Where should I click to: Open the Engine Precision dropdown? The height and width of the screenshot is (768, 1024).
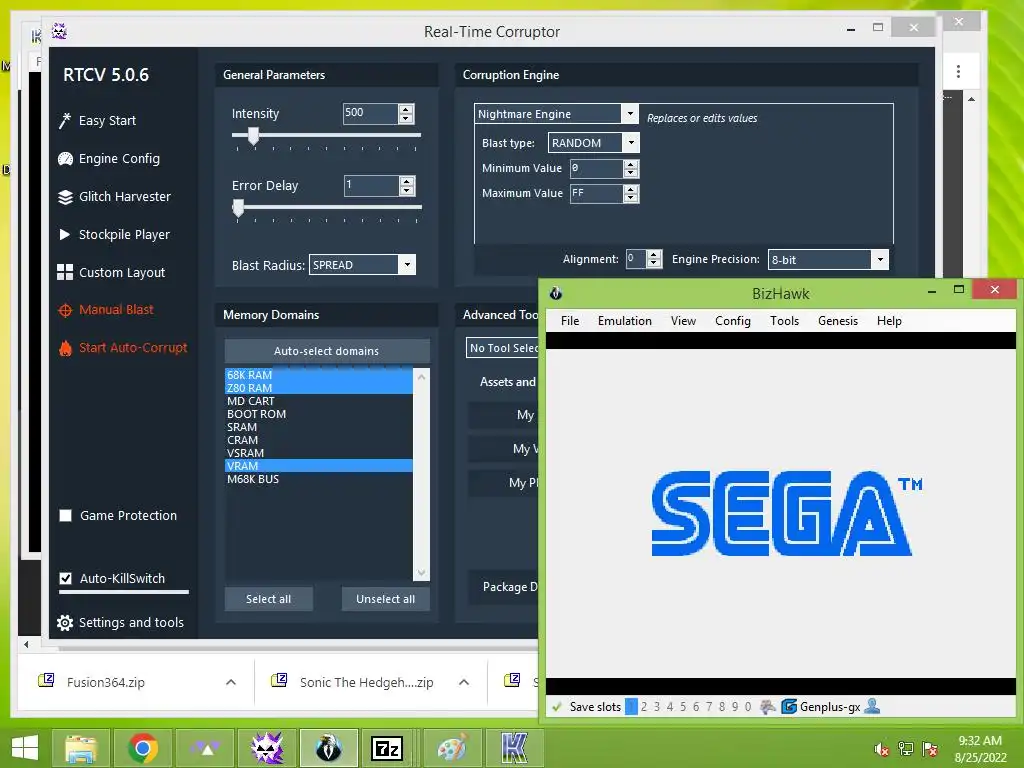click(x=880, y=259)
